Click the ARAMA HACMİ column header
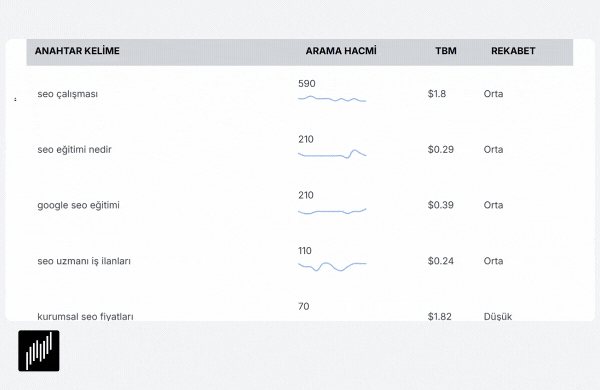 pos(341,51)
